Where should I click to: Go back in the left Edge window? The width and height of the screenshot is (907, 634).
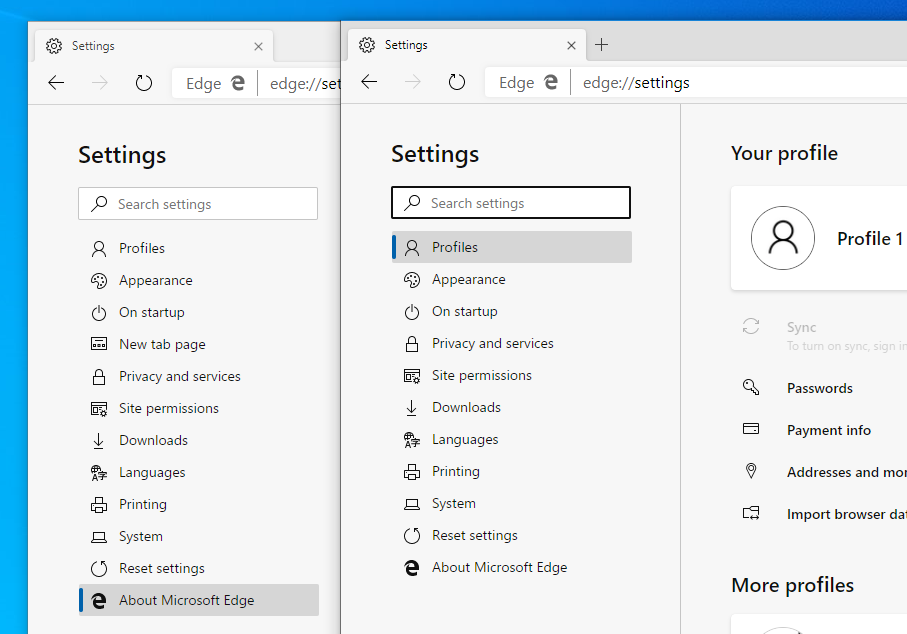pos(56,83)
